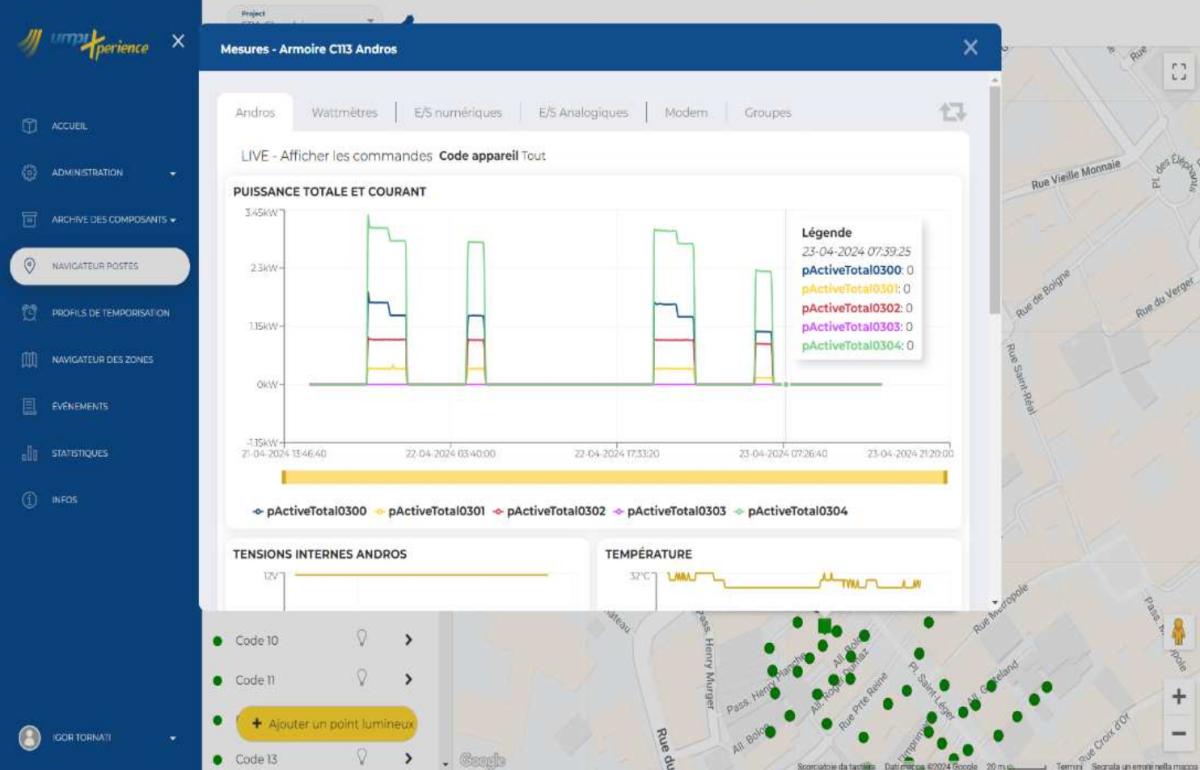Screen dimensions: 1200x770
Task: Click the yellow chart time range slider
Action: pos(614,478)
